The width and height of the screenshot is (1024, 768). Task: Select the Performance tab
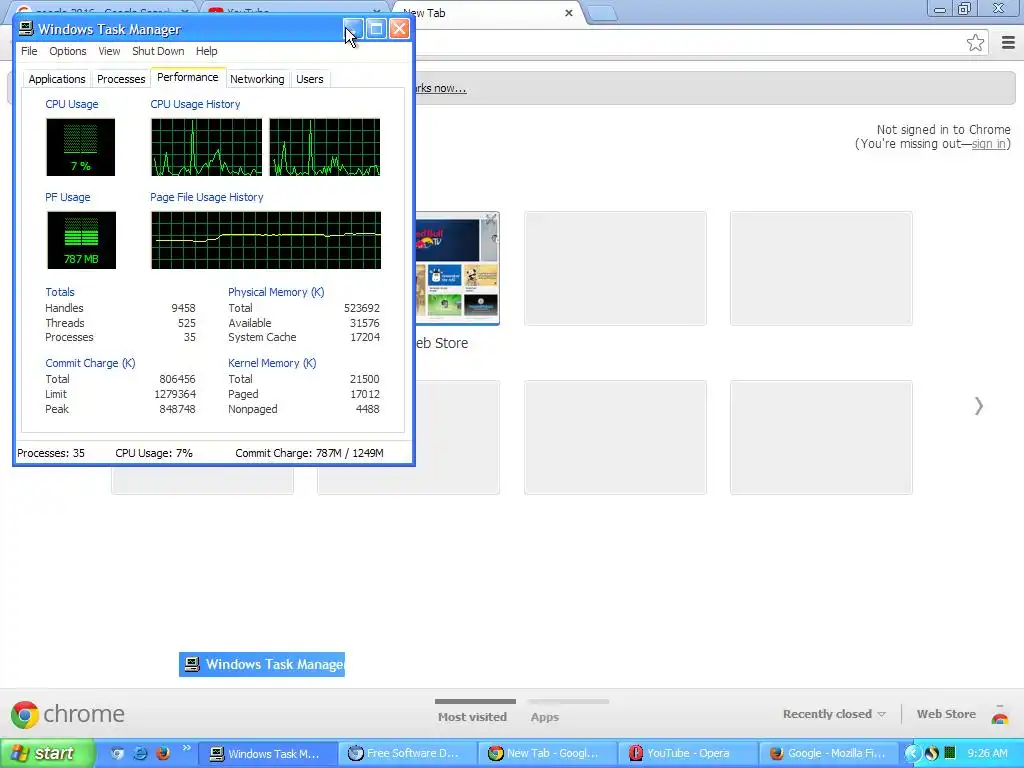[187, 77]
